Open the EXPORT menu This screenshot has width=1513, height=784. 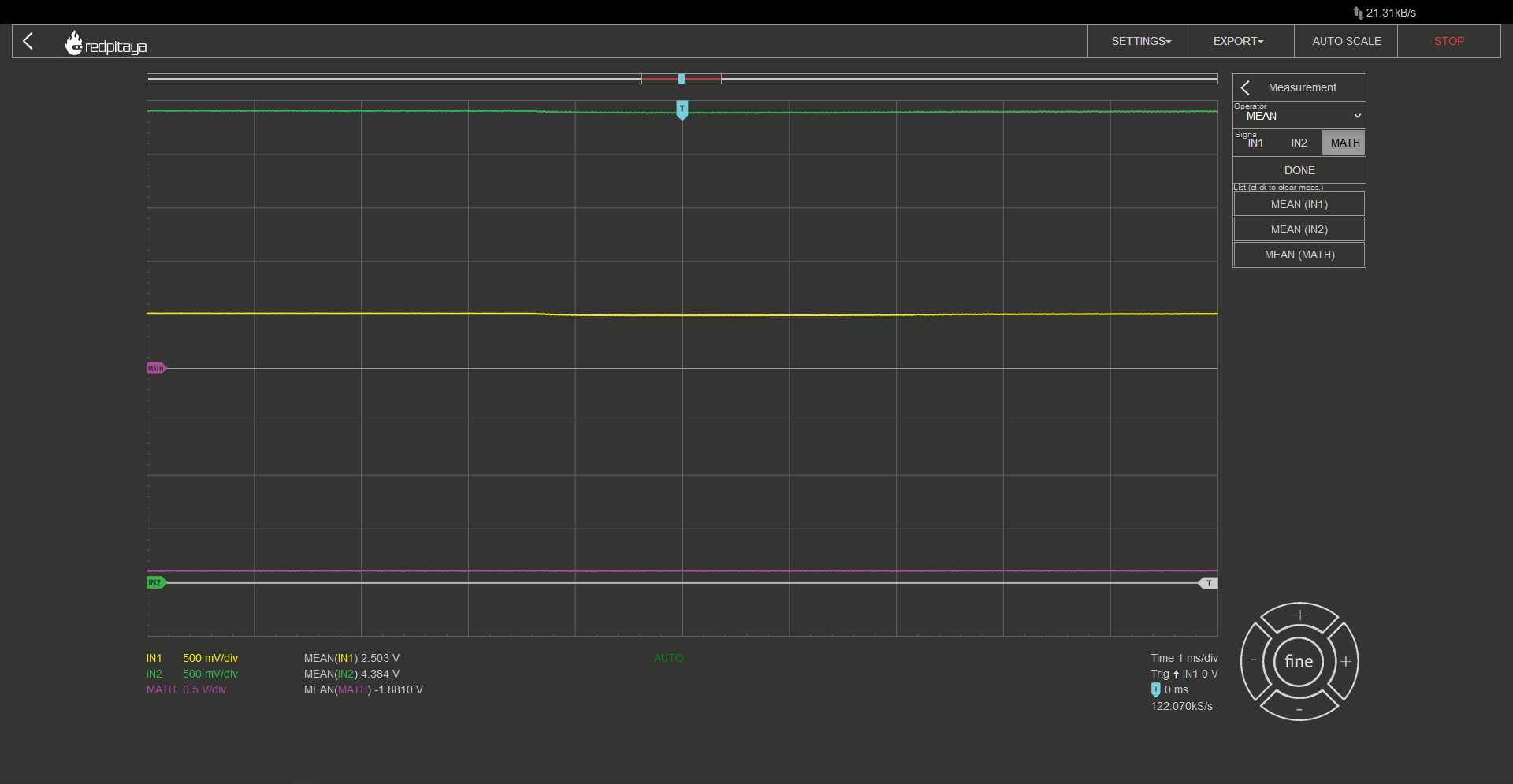point(1243,41)
